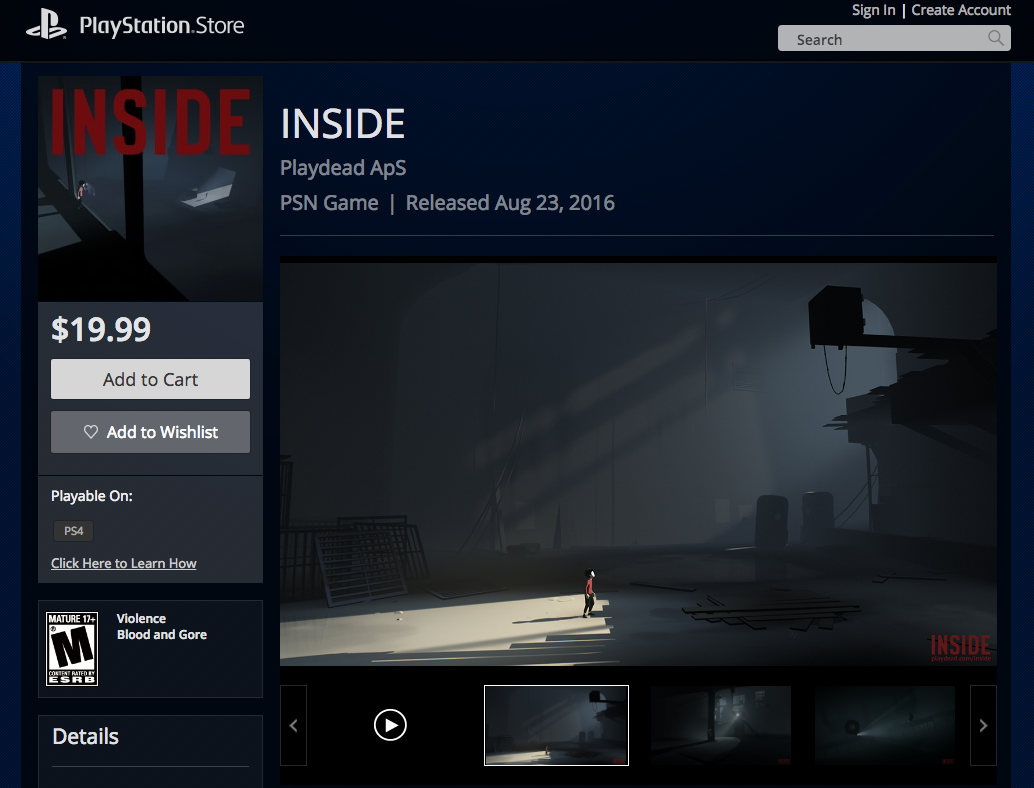The image size is (1034, 788).
Task: Select the highlighted boy-in-light screenshot thumbnail
Action: coord(557,725)
